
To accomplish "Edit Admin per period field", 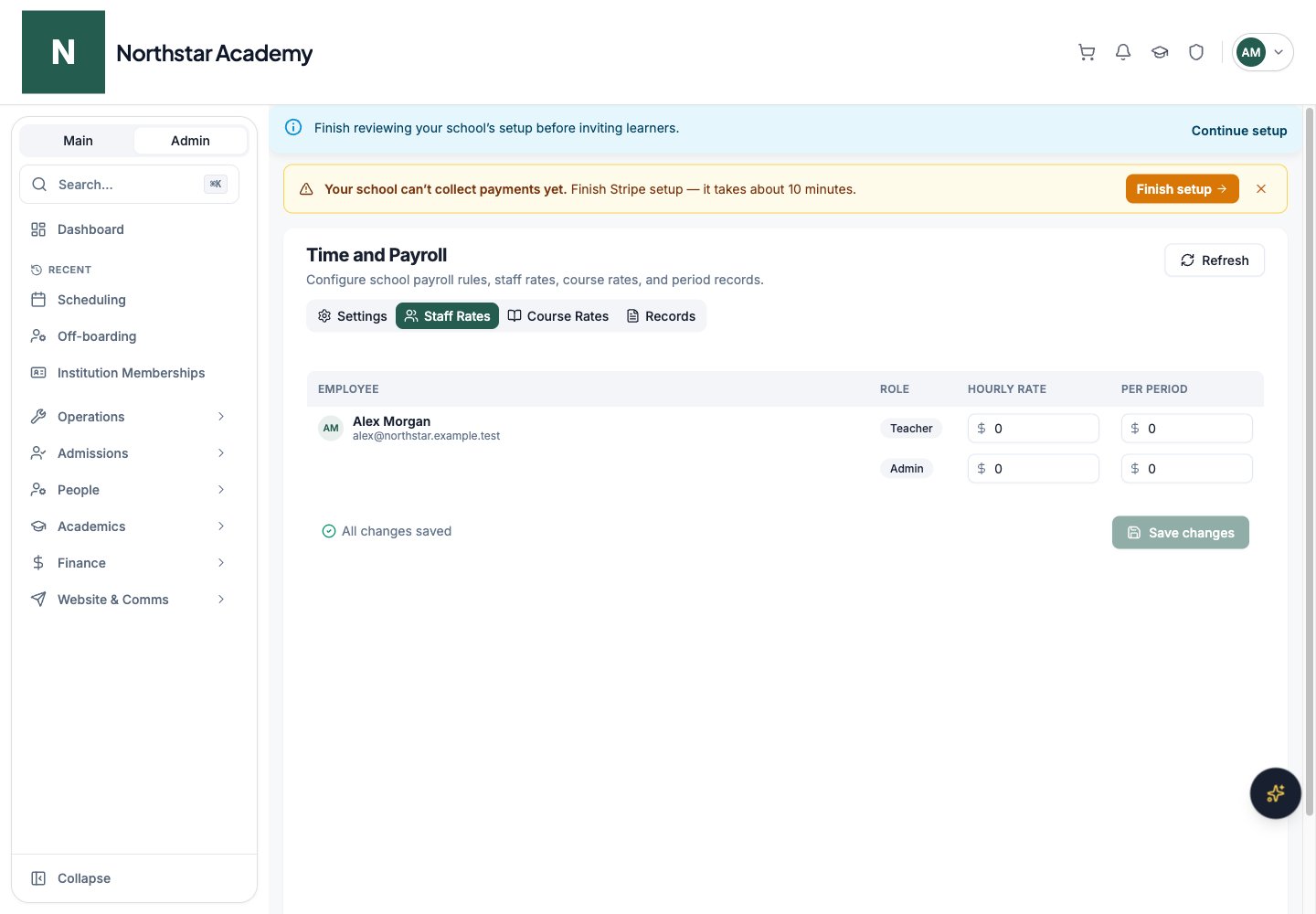I will coord(1186,469).
